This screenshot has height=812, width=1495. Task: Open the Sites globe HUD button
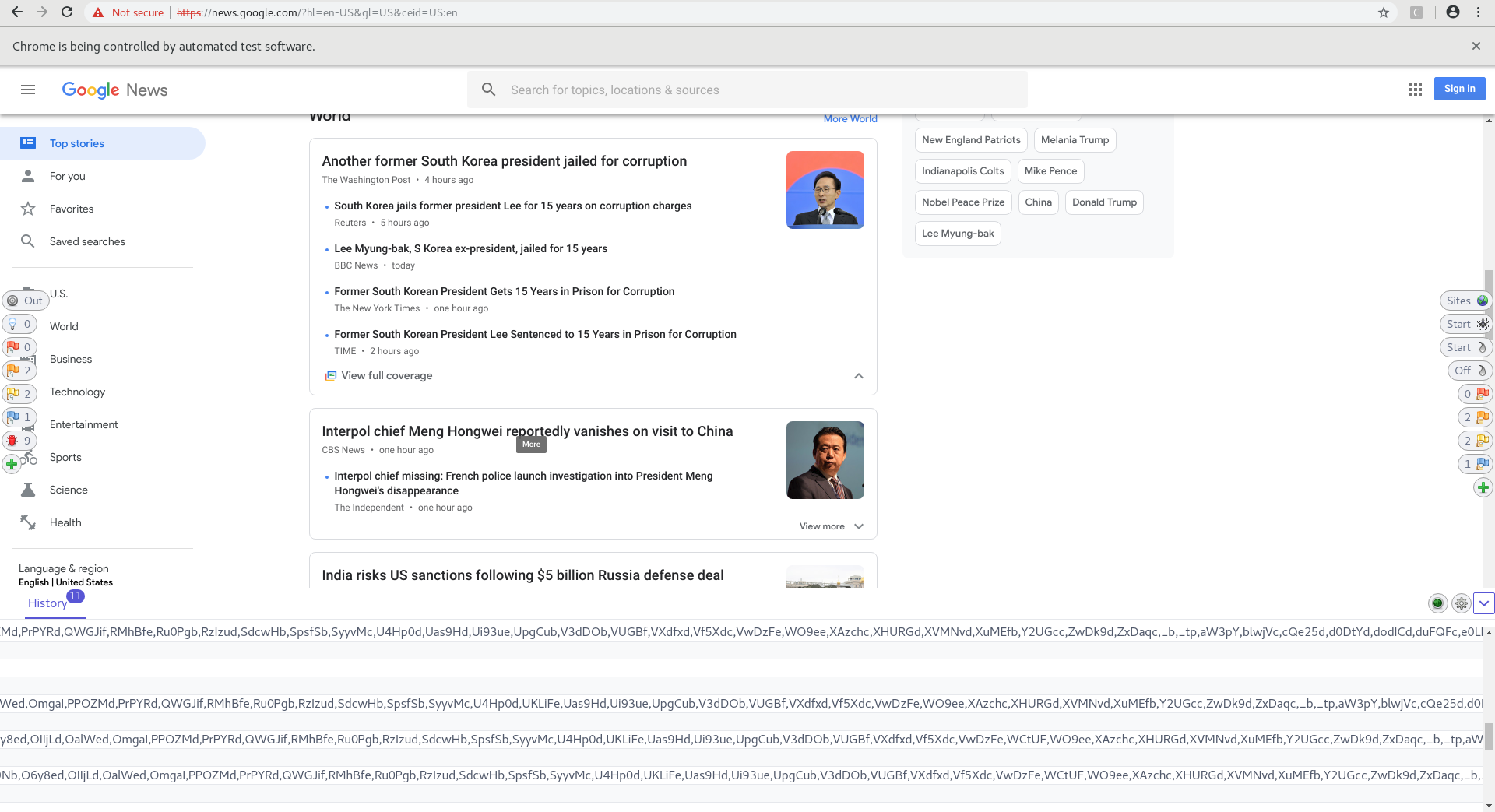1466,301
